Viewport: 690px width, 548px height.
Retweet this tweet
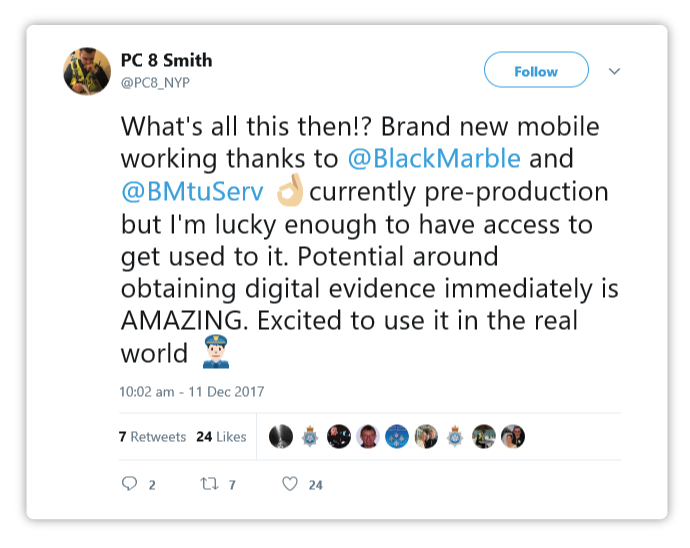[210, 484]
